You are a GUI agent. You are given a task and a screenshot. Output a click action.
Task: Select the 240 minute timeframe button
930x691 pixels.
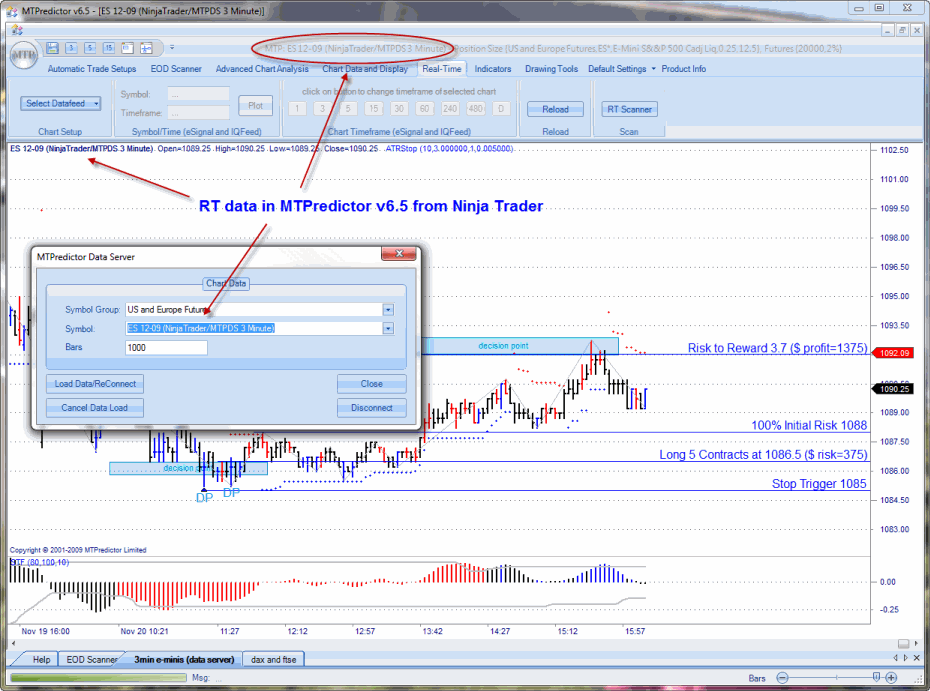tap(450, 109)
